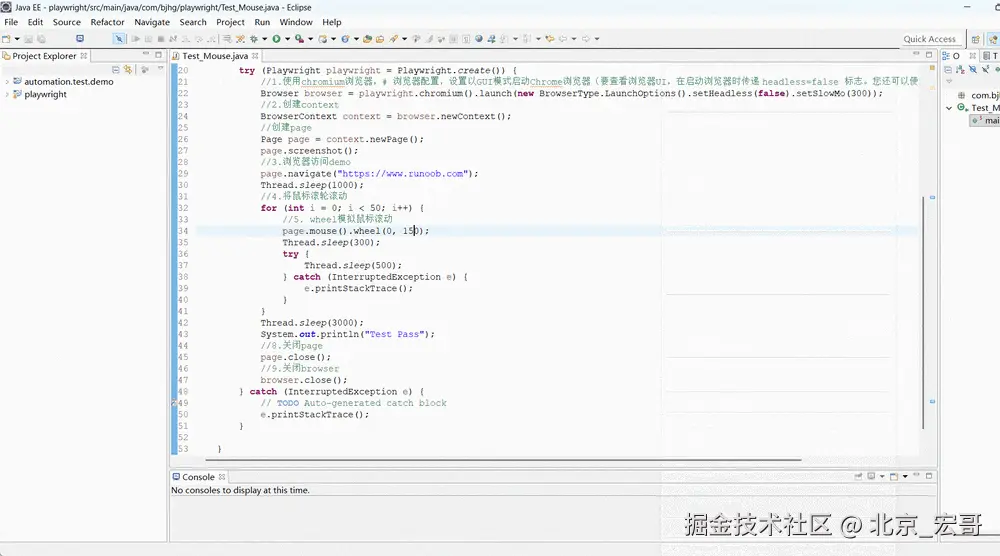Viewport: 1000px width, 556px height.
Task: Open Project Explorer View Menu triangle
Action: (x=160, y=69)
